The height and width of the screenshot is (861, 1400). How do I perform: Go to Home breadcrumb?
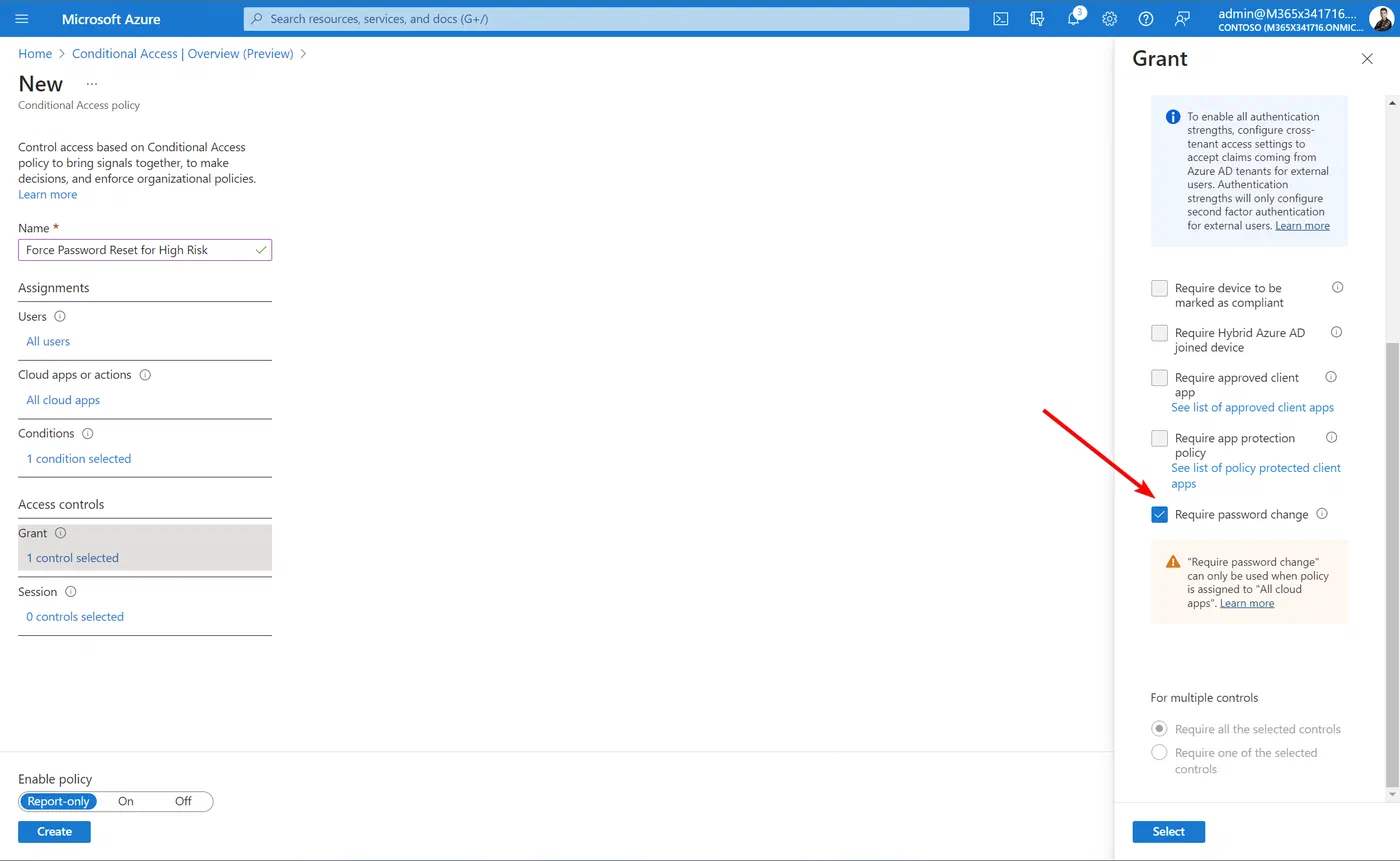(35, 54)
